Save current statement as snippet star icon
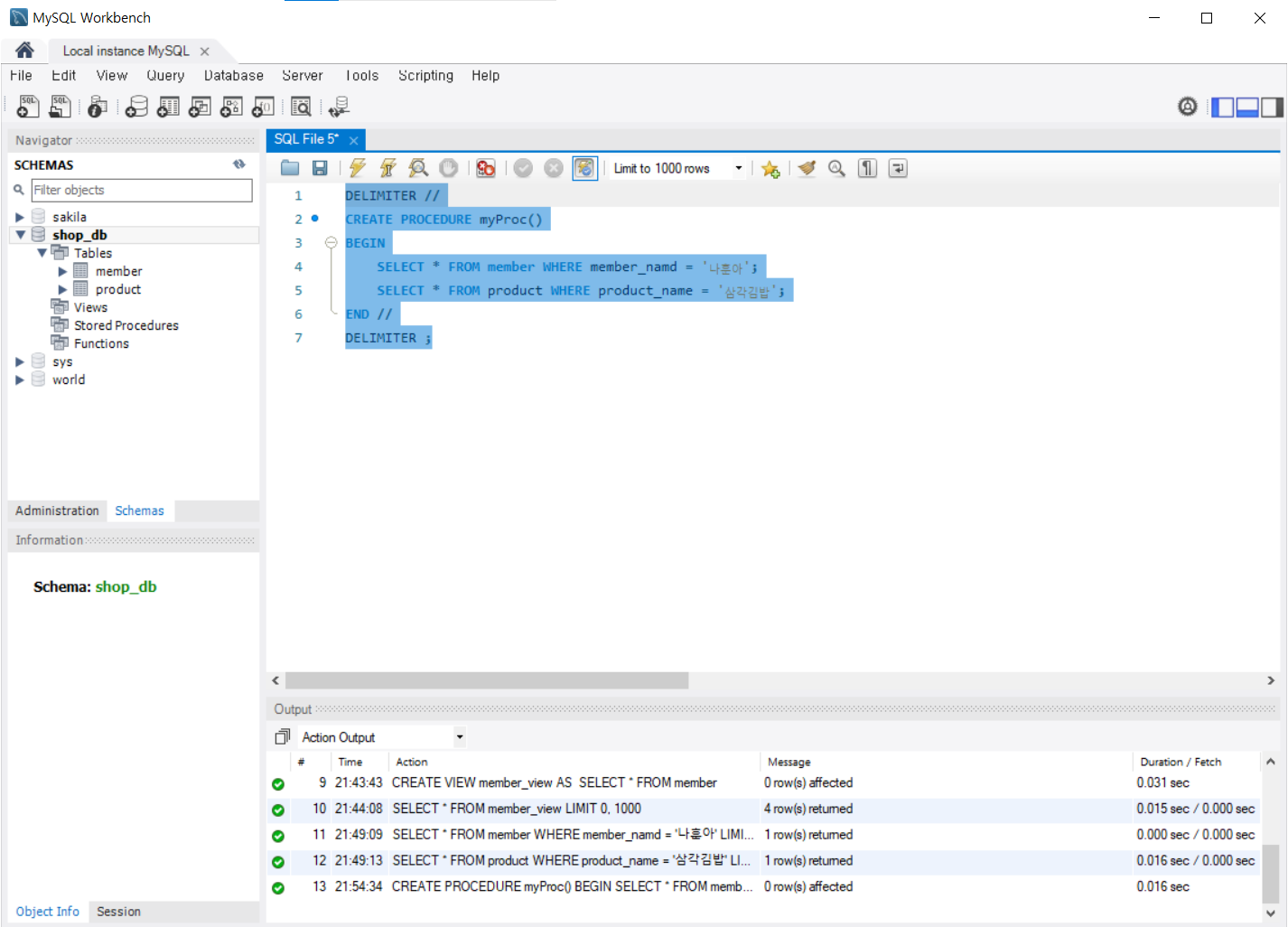1288x927 pixels. 770,168
